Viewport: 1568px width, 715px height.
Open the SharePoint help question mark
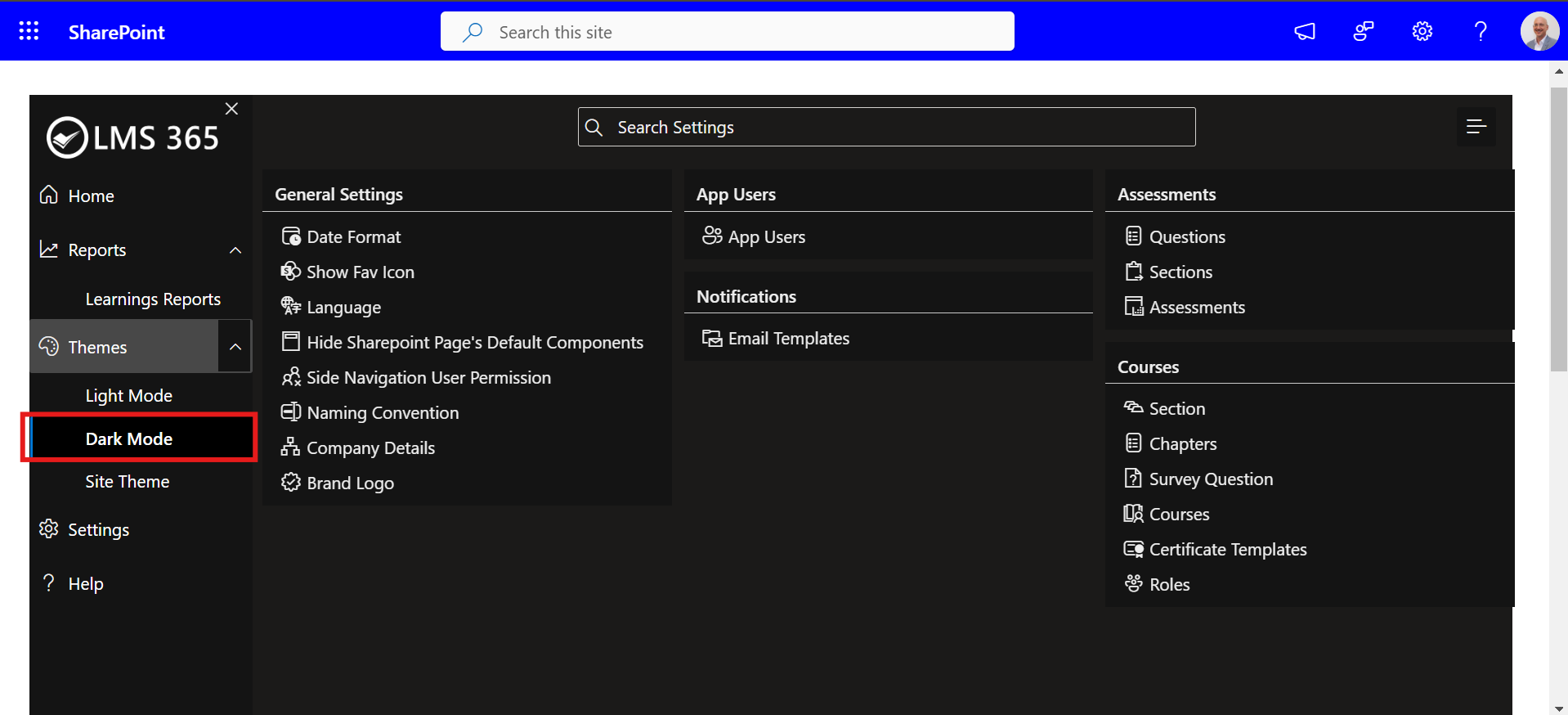tap(1481, 31)
